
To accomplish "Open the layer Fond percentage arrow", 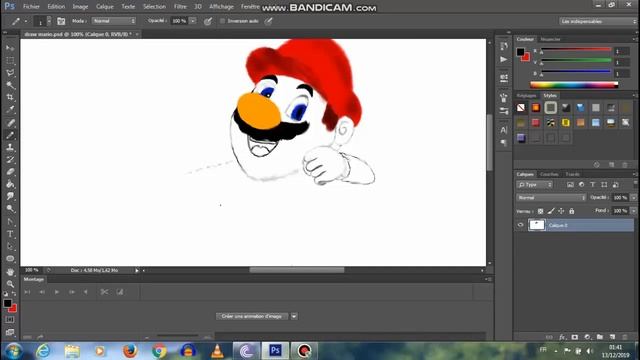I will click(x=633, y=211).
